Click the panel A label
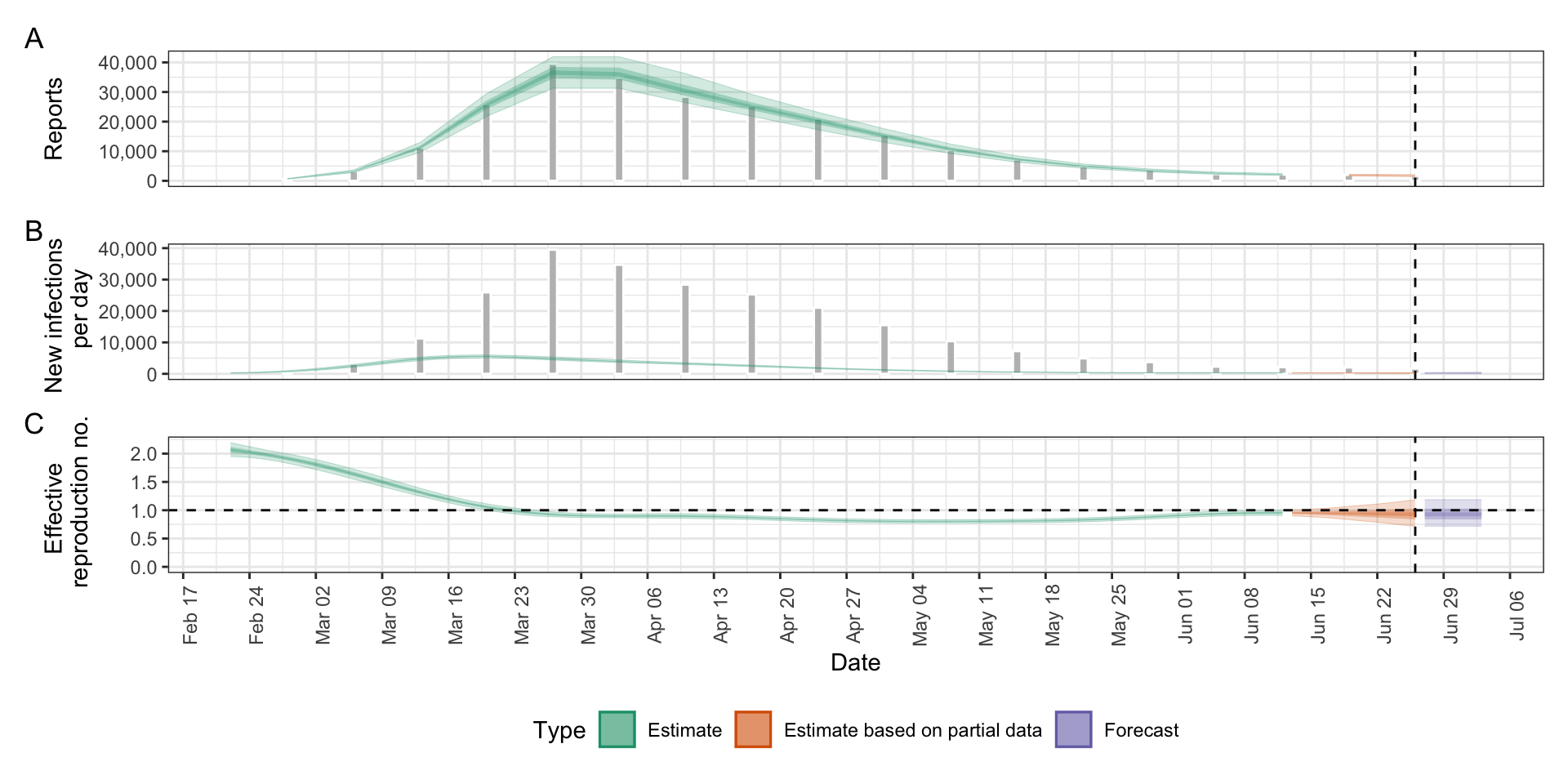 click(x=33, y=38)
